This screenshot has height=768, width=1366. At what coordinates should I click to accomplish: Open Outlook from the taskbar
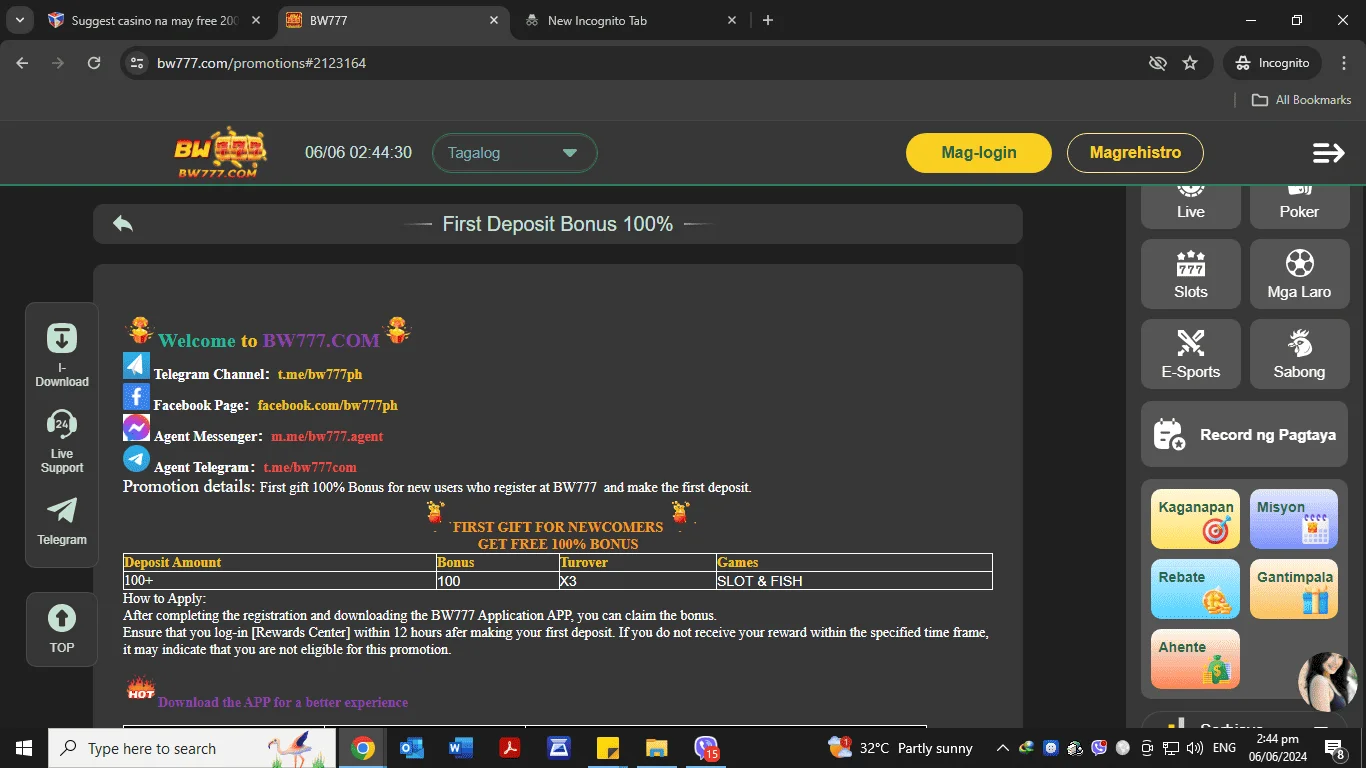pos(412,748)
